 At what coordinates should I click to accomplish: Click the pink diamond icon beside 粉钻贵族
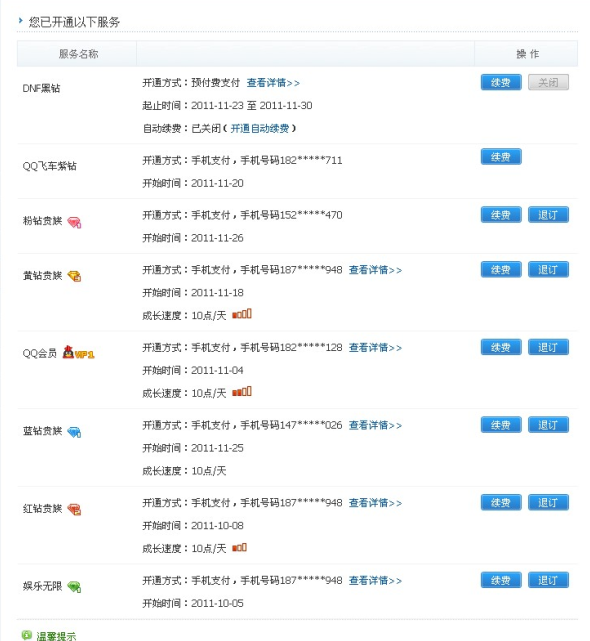pyautogui.click(x=74, y=222)
